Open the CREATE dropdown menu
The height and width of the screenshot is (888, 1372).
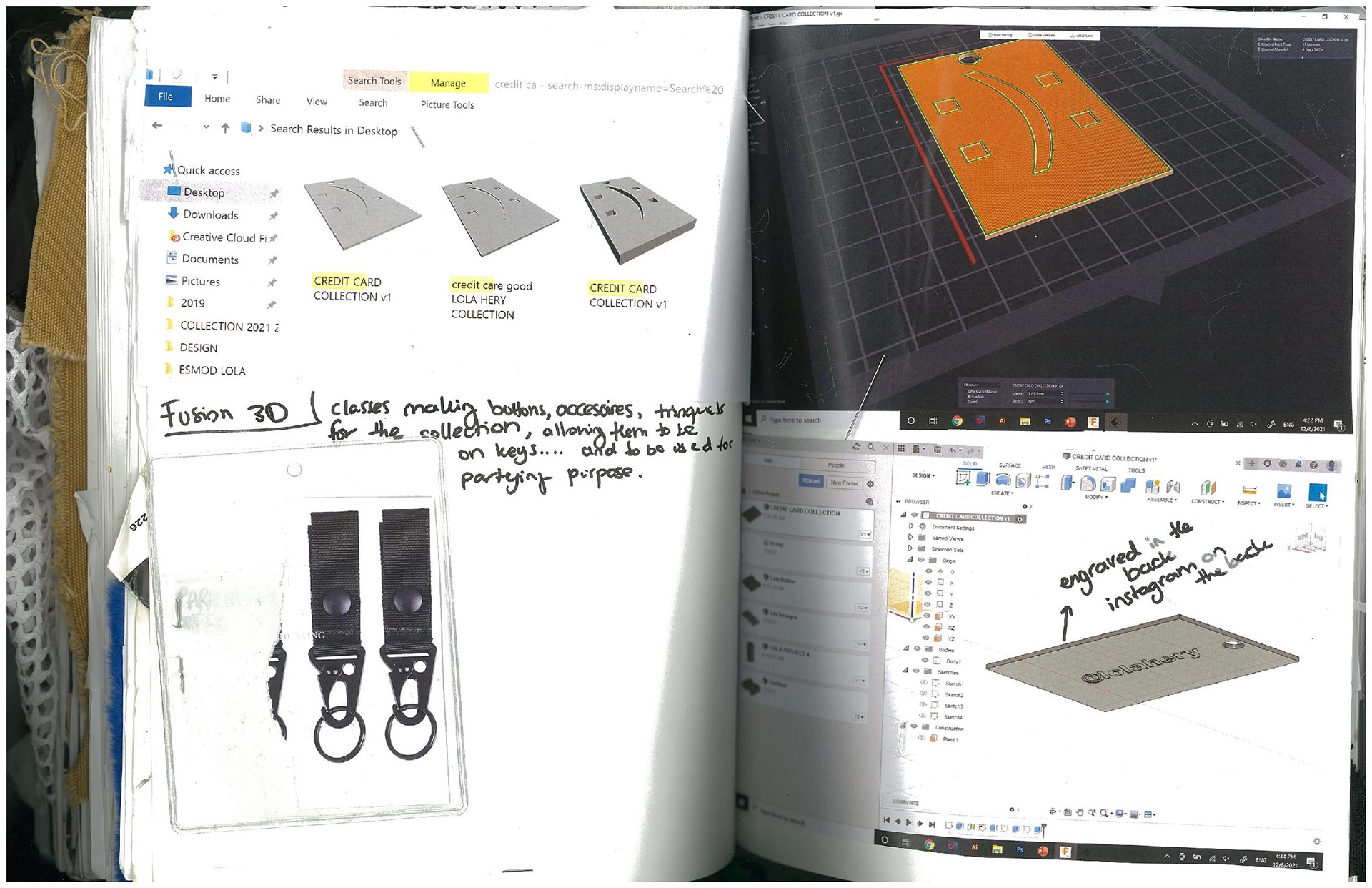coord(1003,493)
